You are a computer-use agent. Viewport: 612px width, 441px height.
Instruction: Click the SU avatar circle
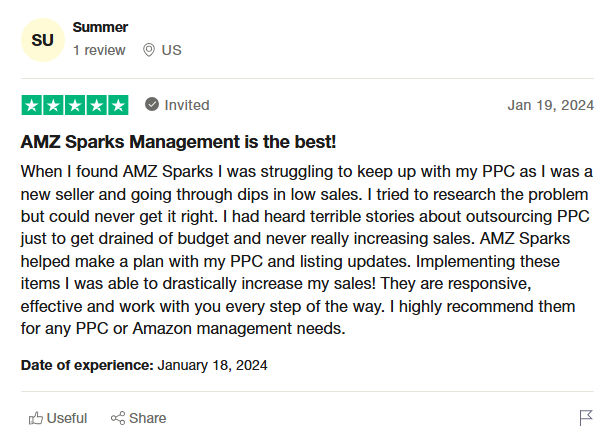[x=43, y=40]
